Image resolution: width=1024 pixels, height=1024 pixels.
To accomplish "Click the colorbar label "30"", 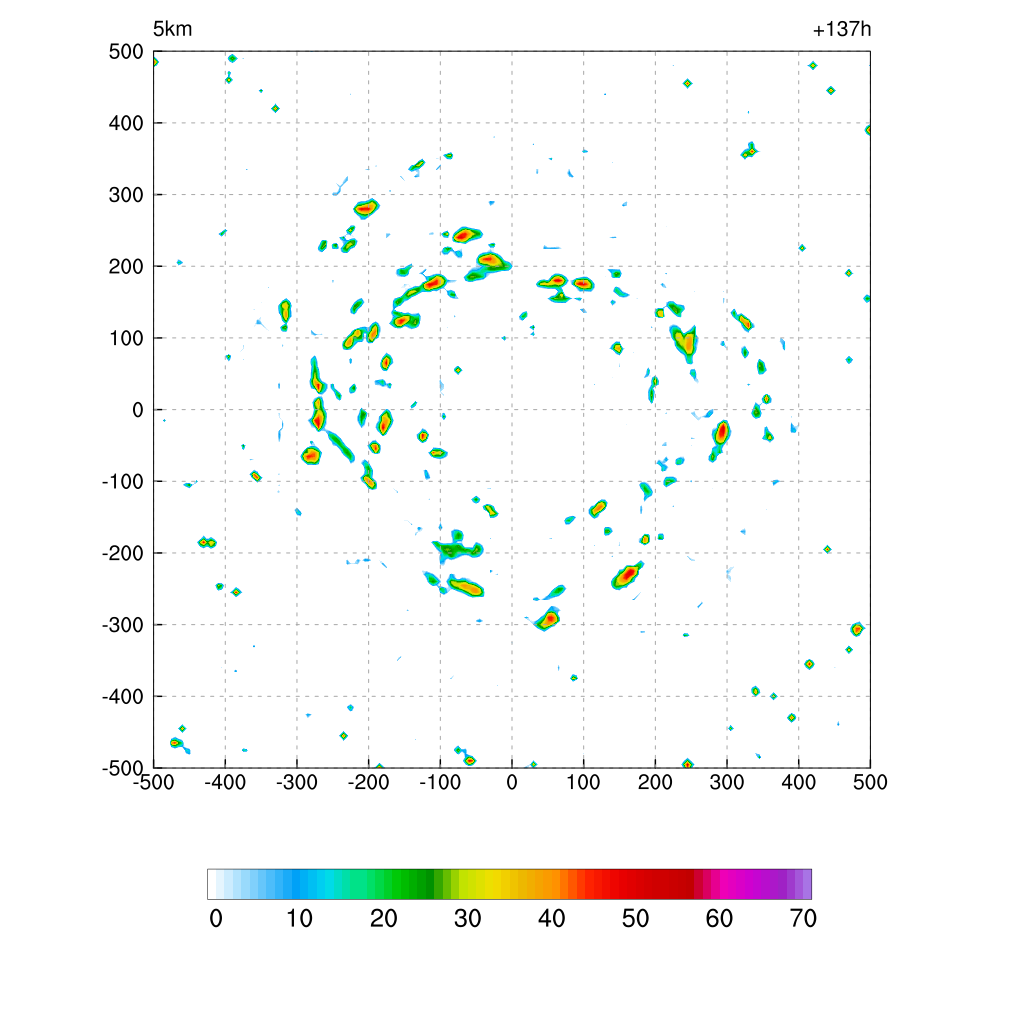I will (x=468, y=919).
